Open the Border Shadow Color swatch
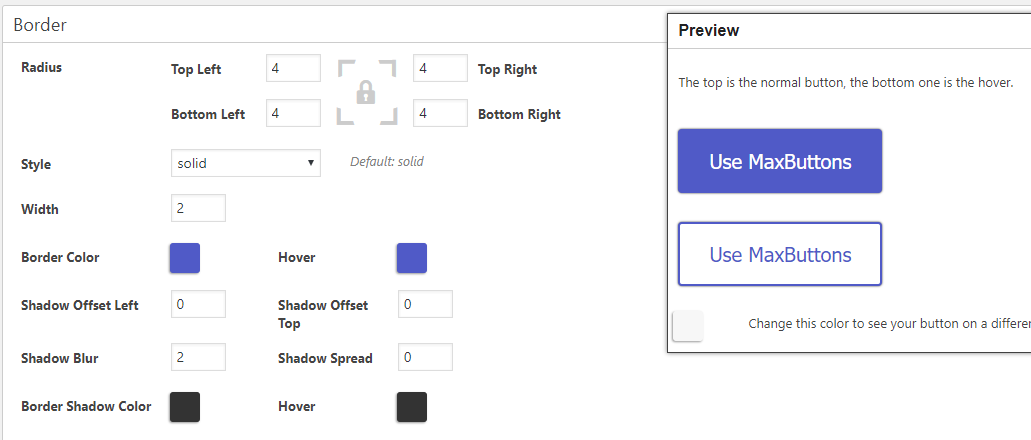Viewport: 1031px width, 440px height. click(x=185, y=407)
